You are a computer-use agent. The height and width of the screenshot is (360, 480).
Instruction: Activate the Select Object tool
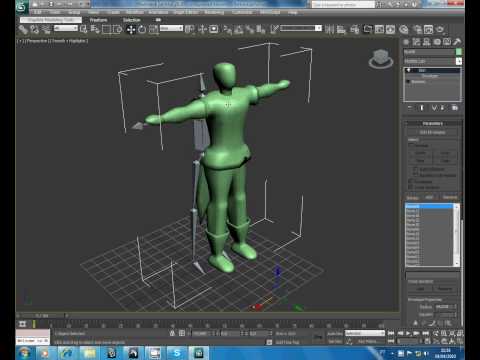point(84,30)
